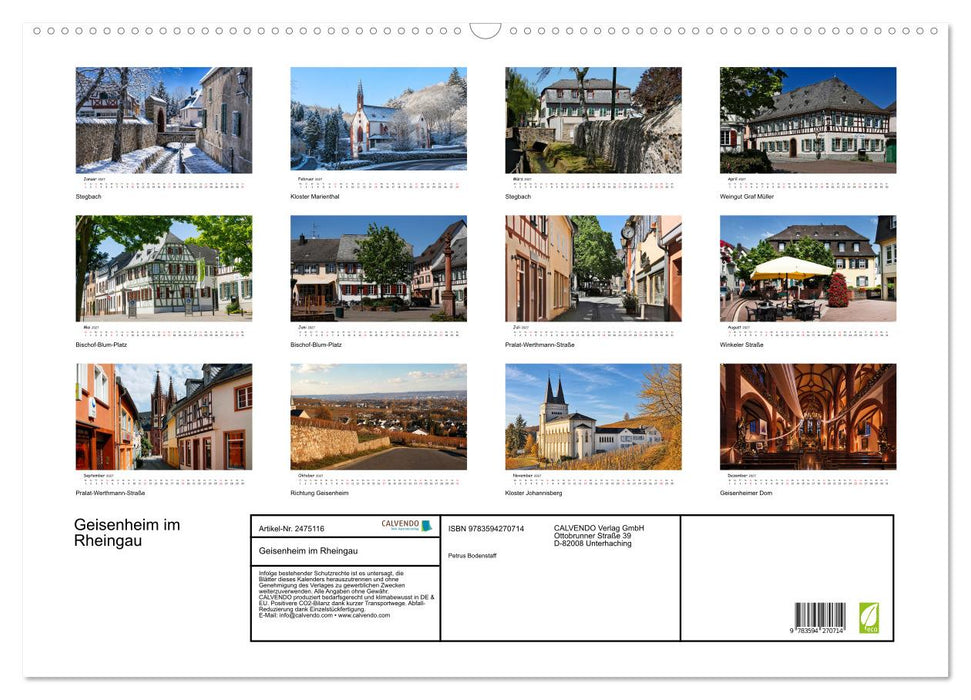Click 'Bischof-Blum-Platz' caption under May photo
Image resolution: width=971 pixels, height=700 pixels.
[101, 344]
